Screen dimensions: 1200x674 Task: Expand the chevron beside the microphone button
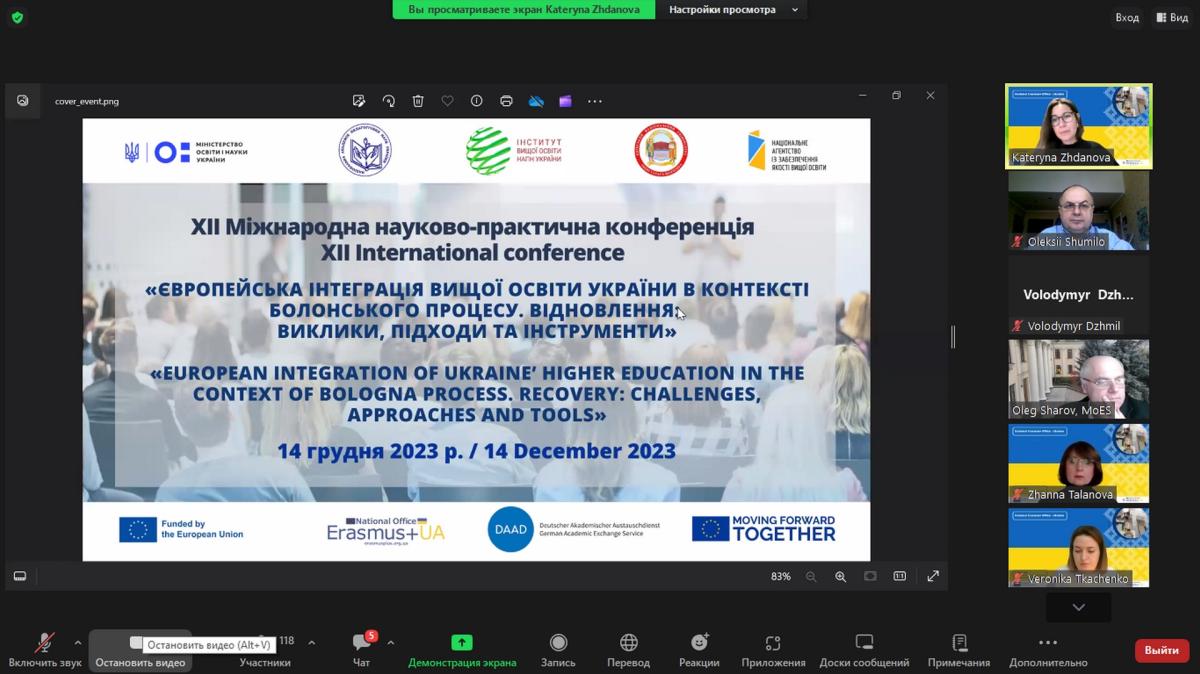tap(78, 643)
